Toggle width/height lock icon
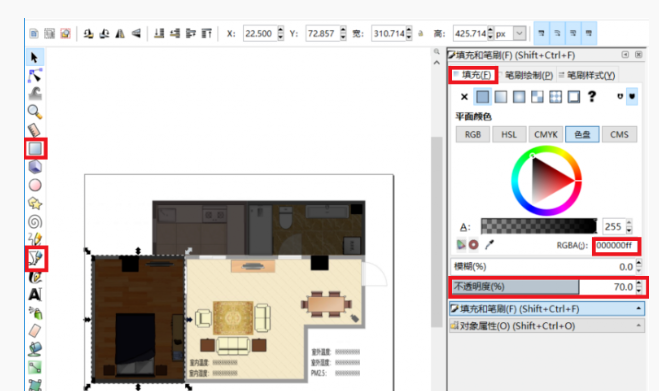Image resolution: width=659 pixels, height=391 pixels. click(421, 34)
